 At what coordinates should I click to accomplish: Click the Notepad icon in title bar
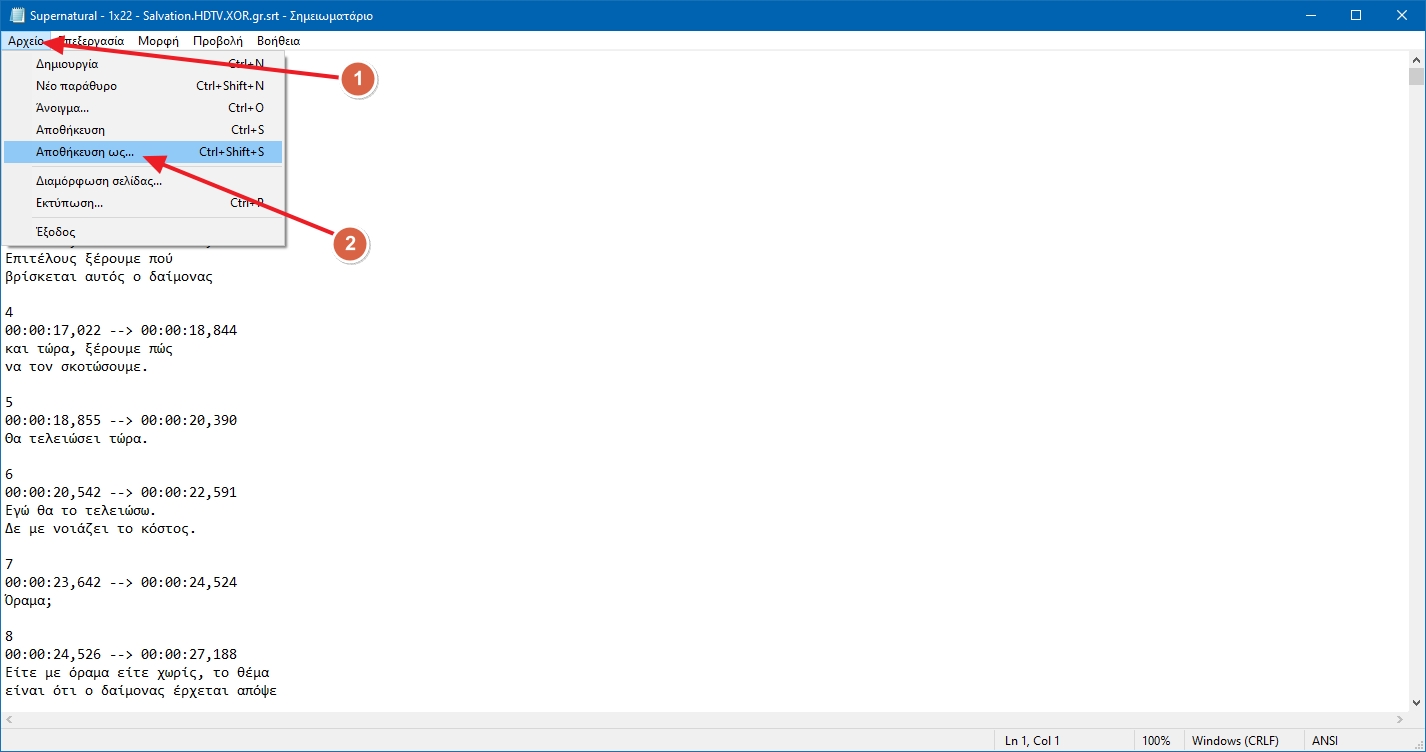coord(16,15)
